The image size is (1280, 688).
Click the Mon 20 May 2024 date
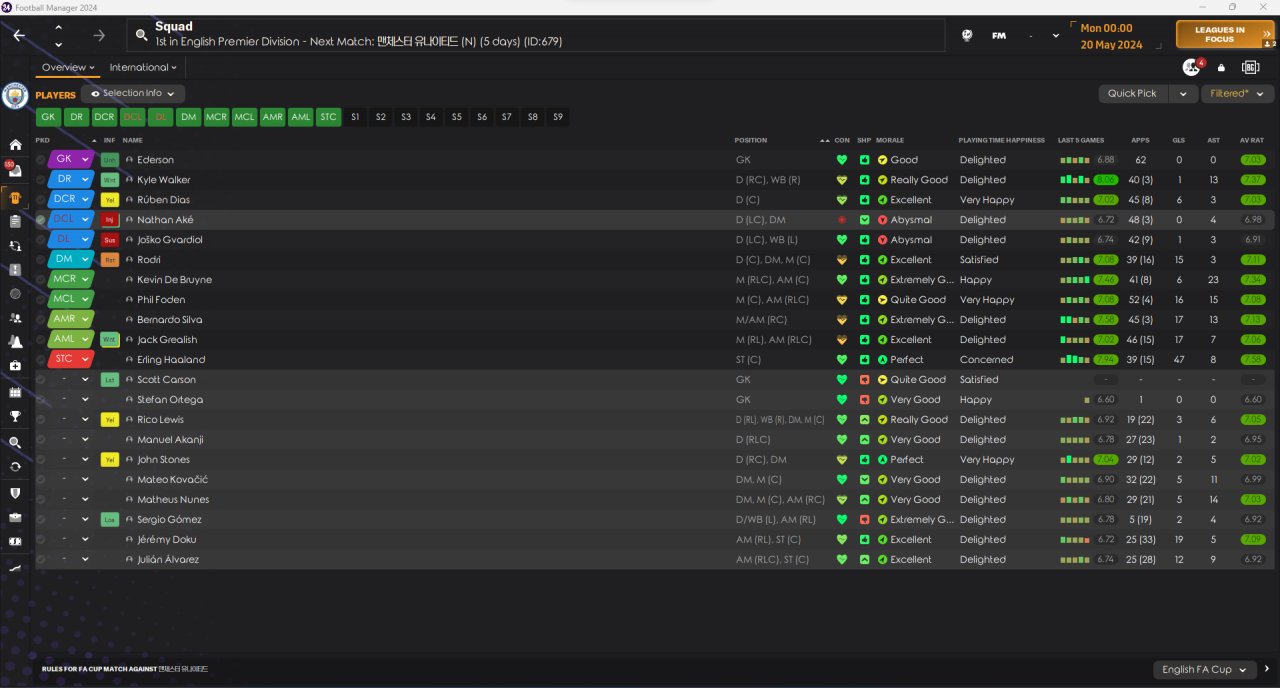[1109, 37]
